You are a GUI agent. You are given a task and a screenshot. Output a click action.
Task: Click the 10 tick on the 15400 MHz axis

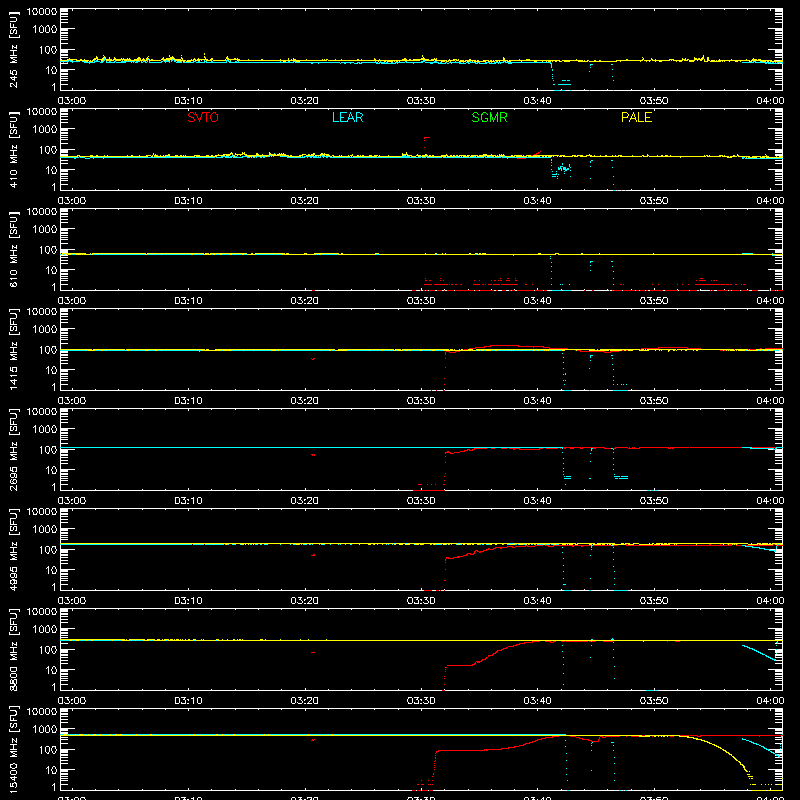[51, 770]
